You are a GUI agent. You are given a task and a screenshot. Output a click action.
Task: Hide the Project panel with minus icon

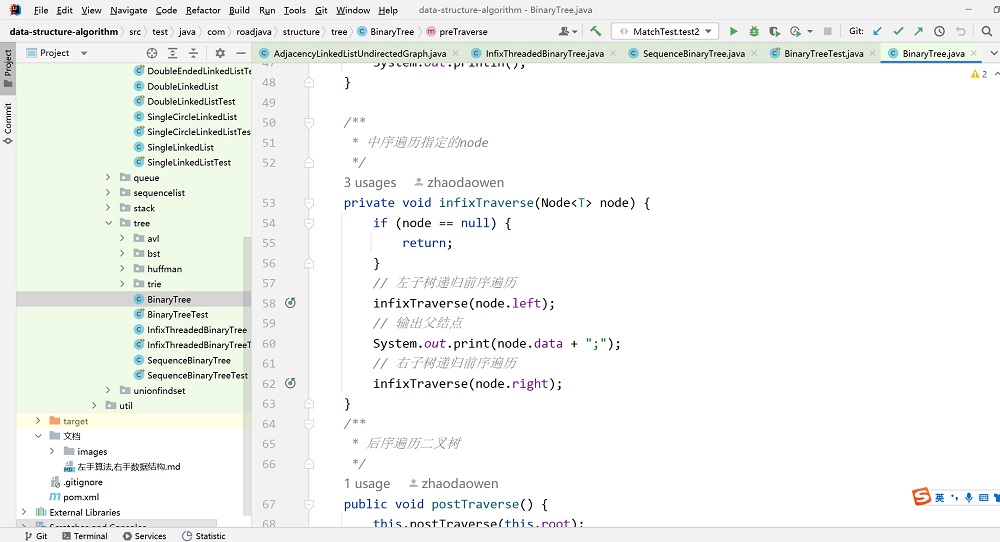coord(240,53)
